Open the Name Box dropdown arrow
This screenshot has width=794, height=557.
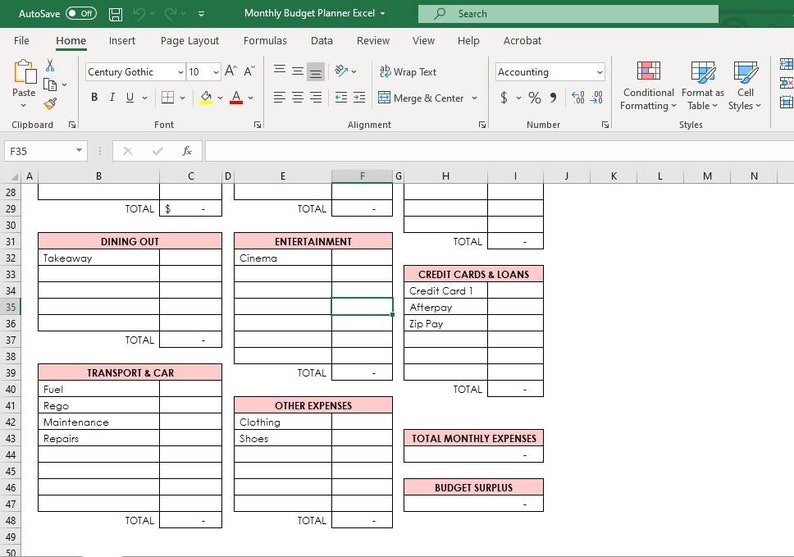79,150
